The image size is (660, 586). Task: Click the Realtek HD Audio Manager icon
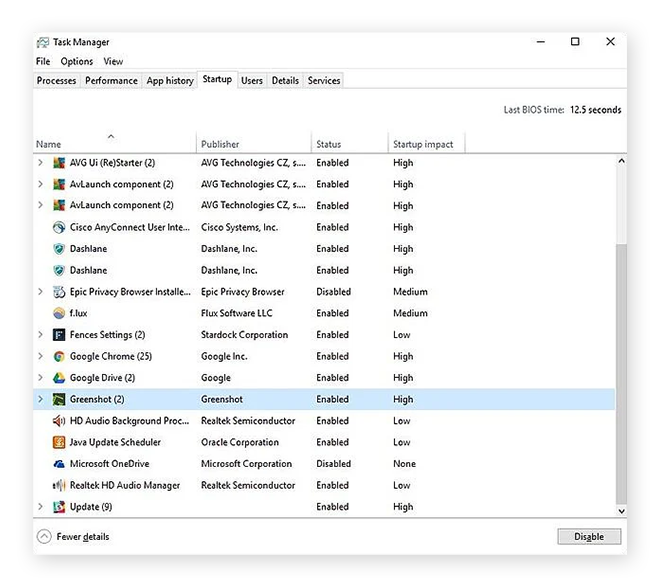(59, 485)
